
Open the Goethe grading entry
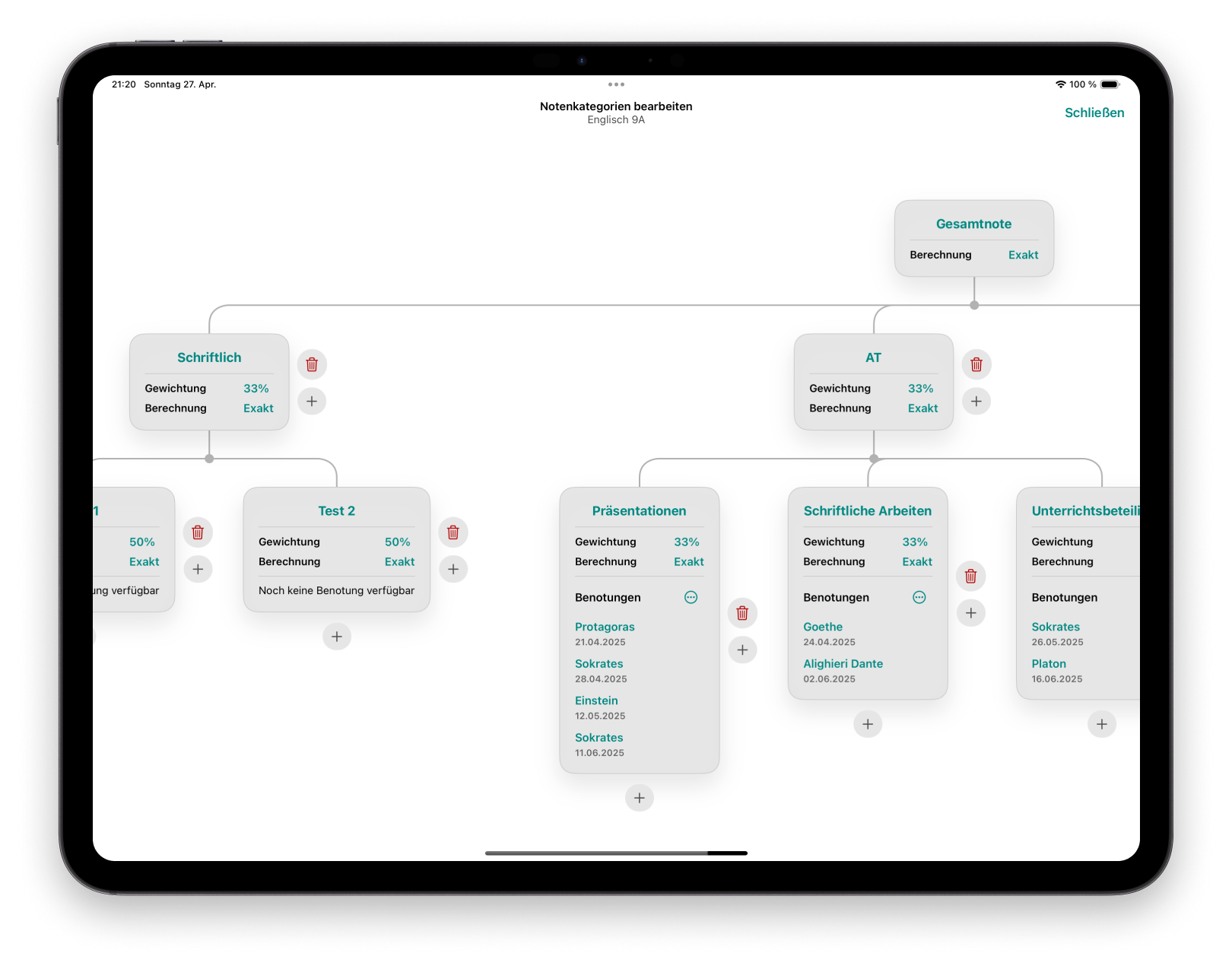pos(829,634)
